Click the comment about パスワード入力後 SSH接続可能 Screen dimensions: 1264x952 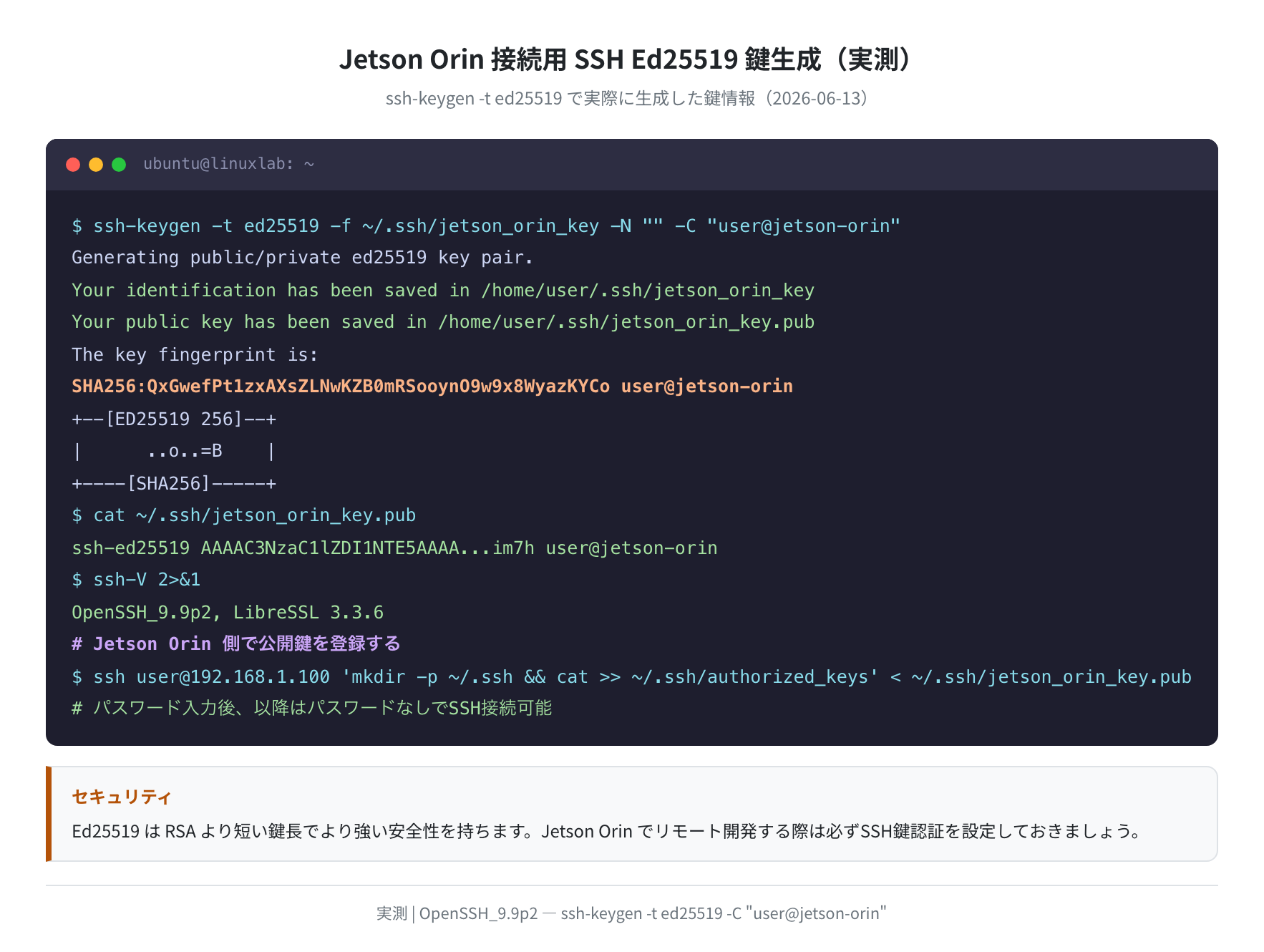click(x=312, y=709)
